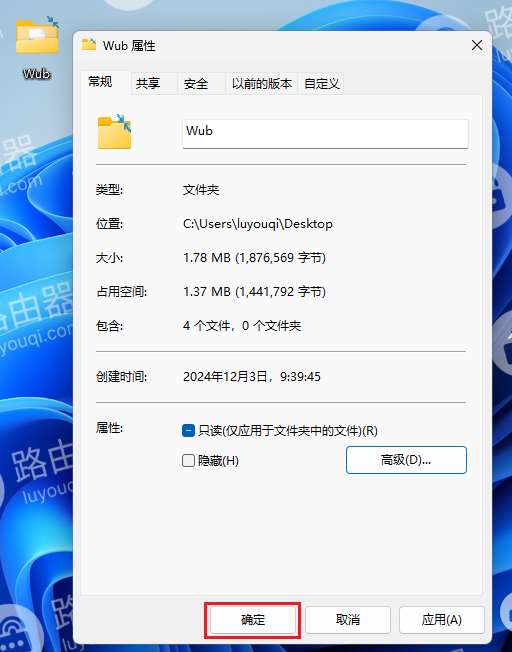Switch to the 以前的版本 tab
The width and height of the screenshot is (512, 652).
coord(262,84)
